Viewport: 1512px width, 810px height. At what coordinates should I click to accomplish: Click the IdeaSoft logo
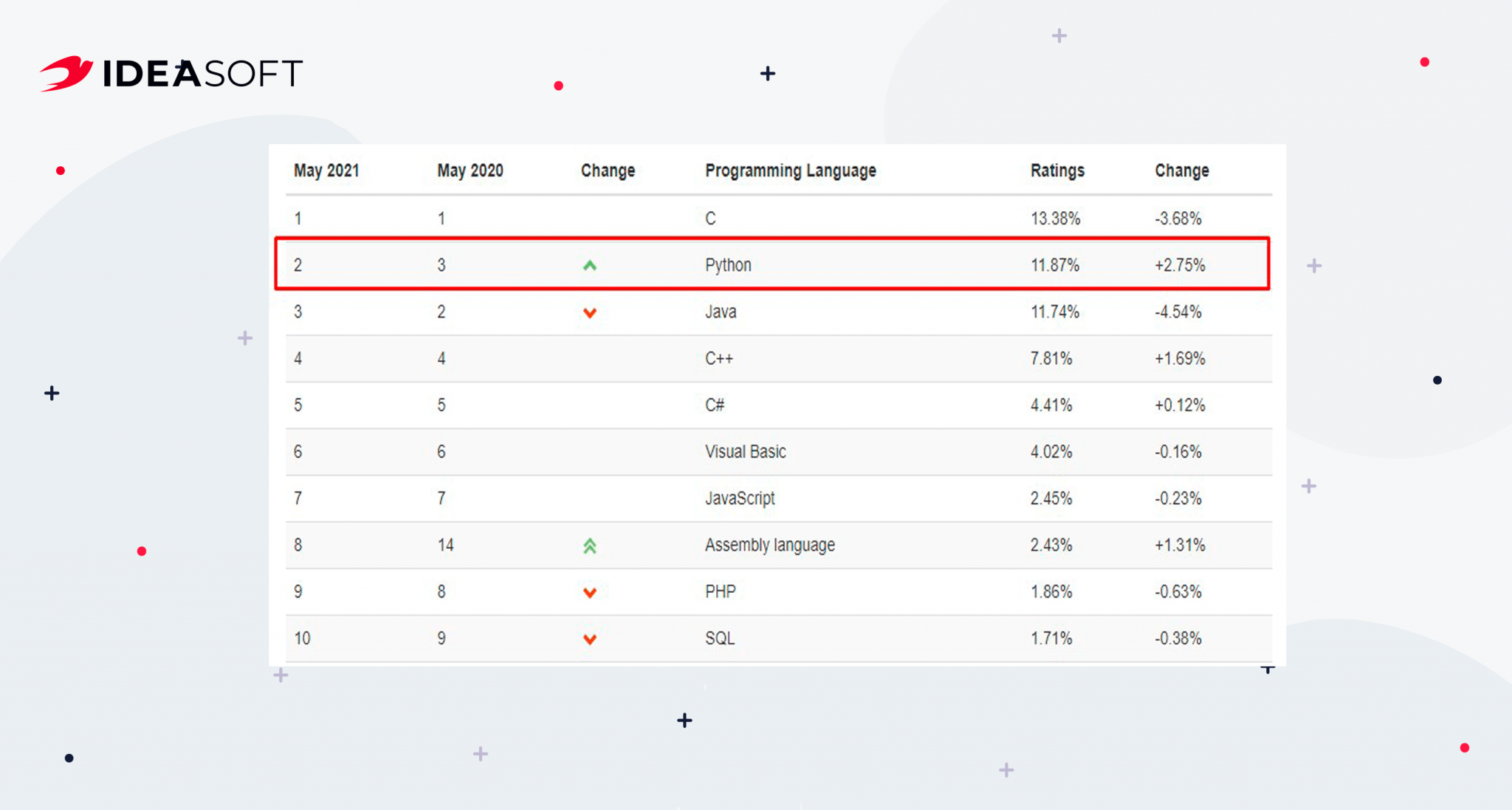click(x=170, y=73)
